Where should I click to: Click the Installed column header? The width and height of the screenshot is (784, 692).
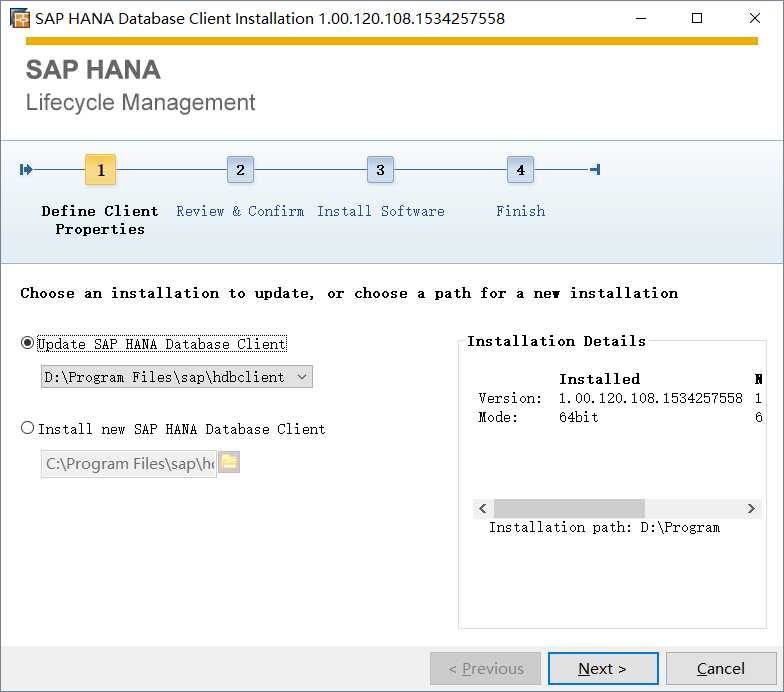(x=600, y=379)
